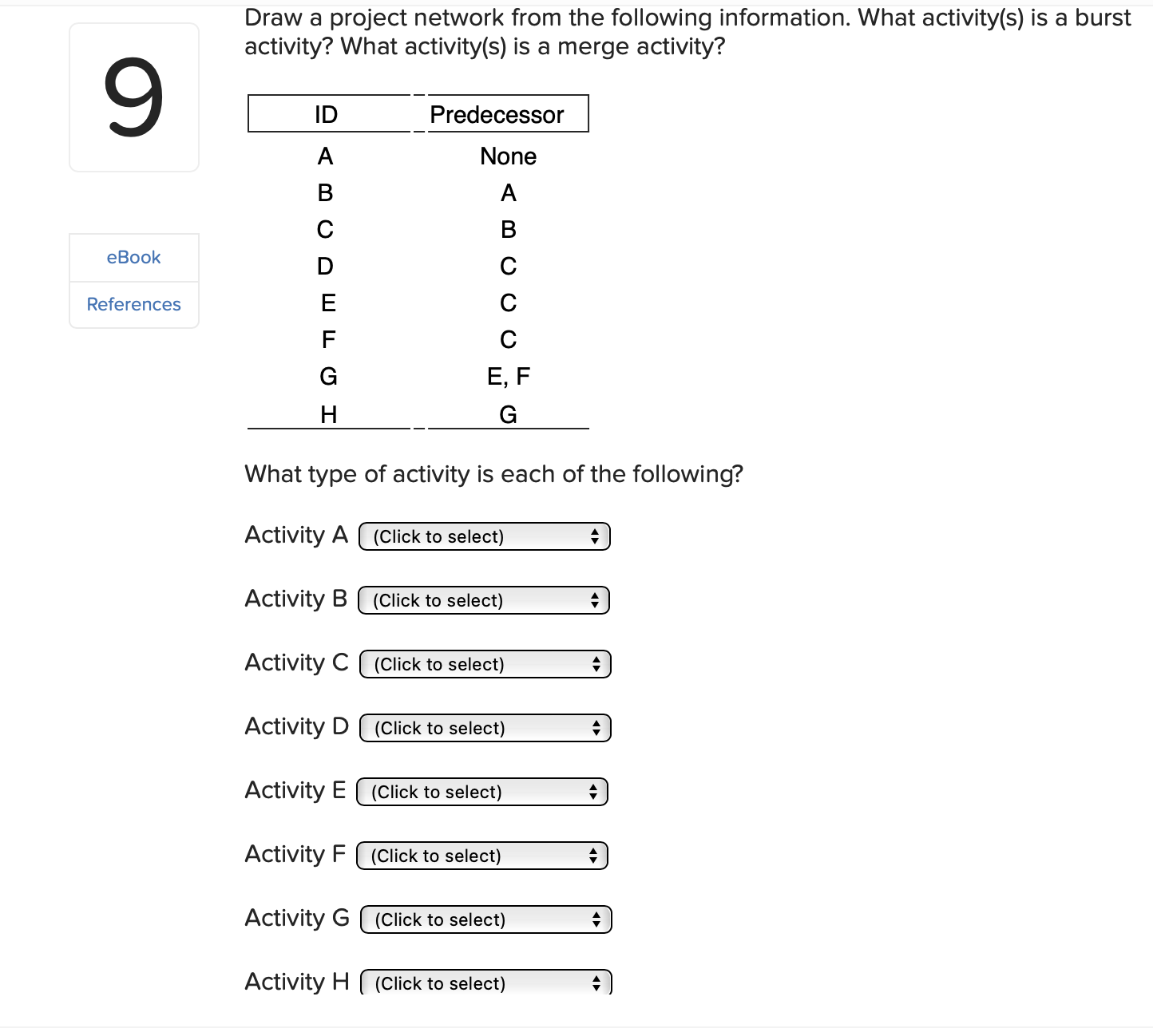Open the References resource
This screenshot has height=1036, width=1153.
133,304
